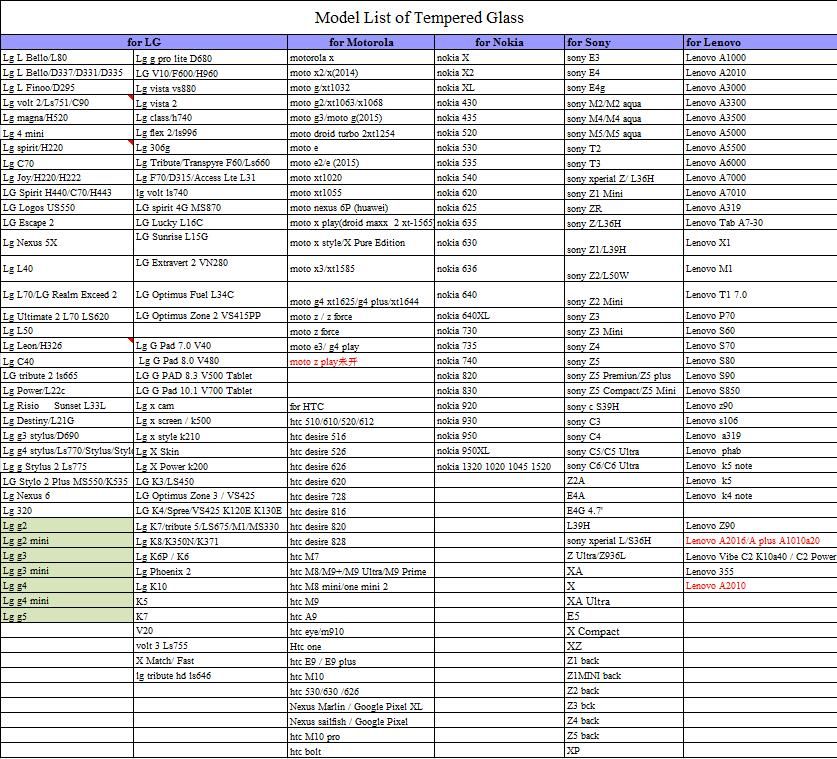This screenshot has width=837, height=759.
Task: Select cell 'Lg volt 2/Ls751/C90'
Action: [x=67, y=102]
